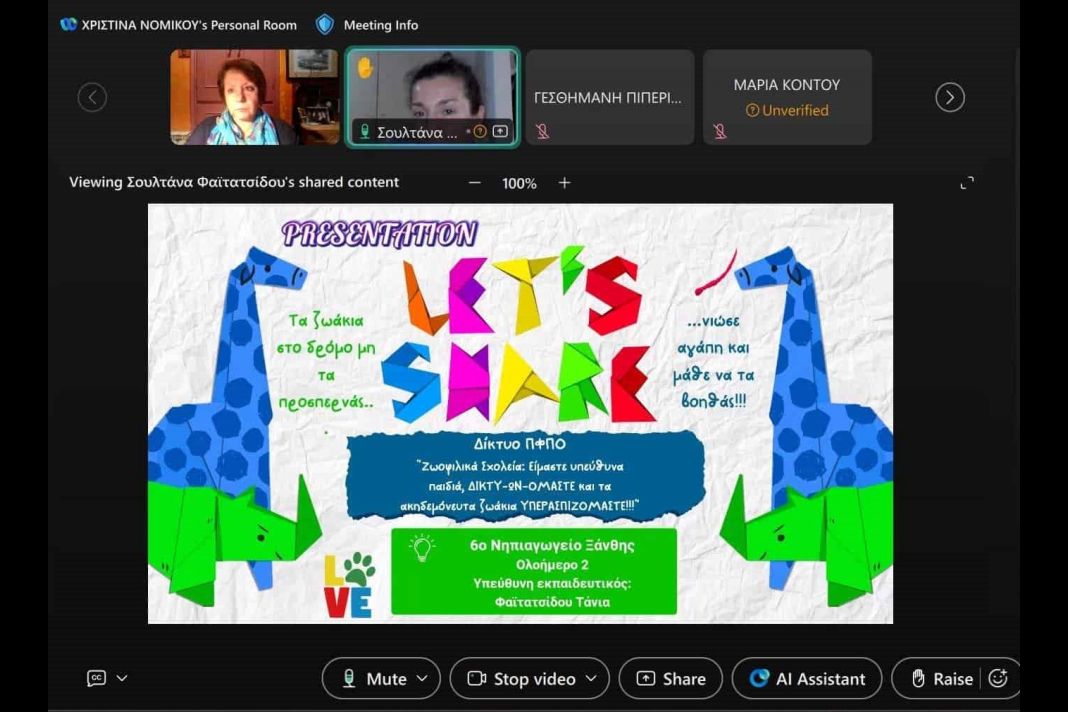The width and height of the screenshot is (1068, 712).
Task: Click ΧΡΙΣΤΙΝΑ ΝΟΜΙΚΟΥ's Personal Room title
Action: pos(188,25)
